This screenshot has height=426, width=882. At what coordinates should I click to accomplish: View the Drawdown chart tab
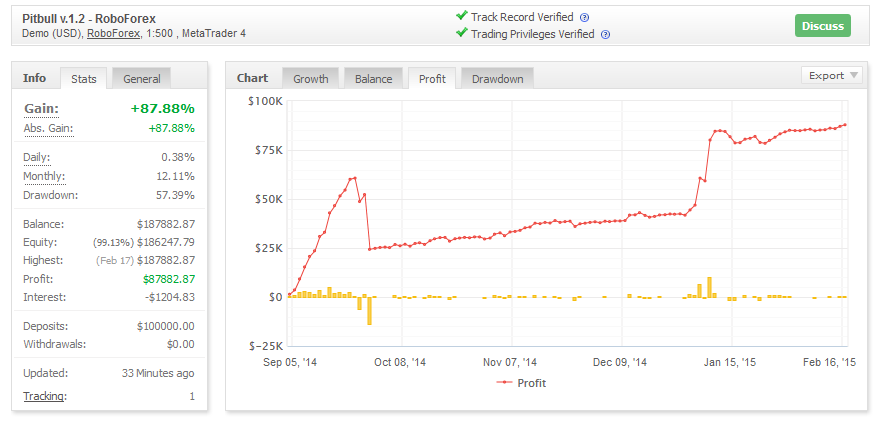(x=497, y=78)
